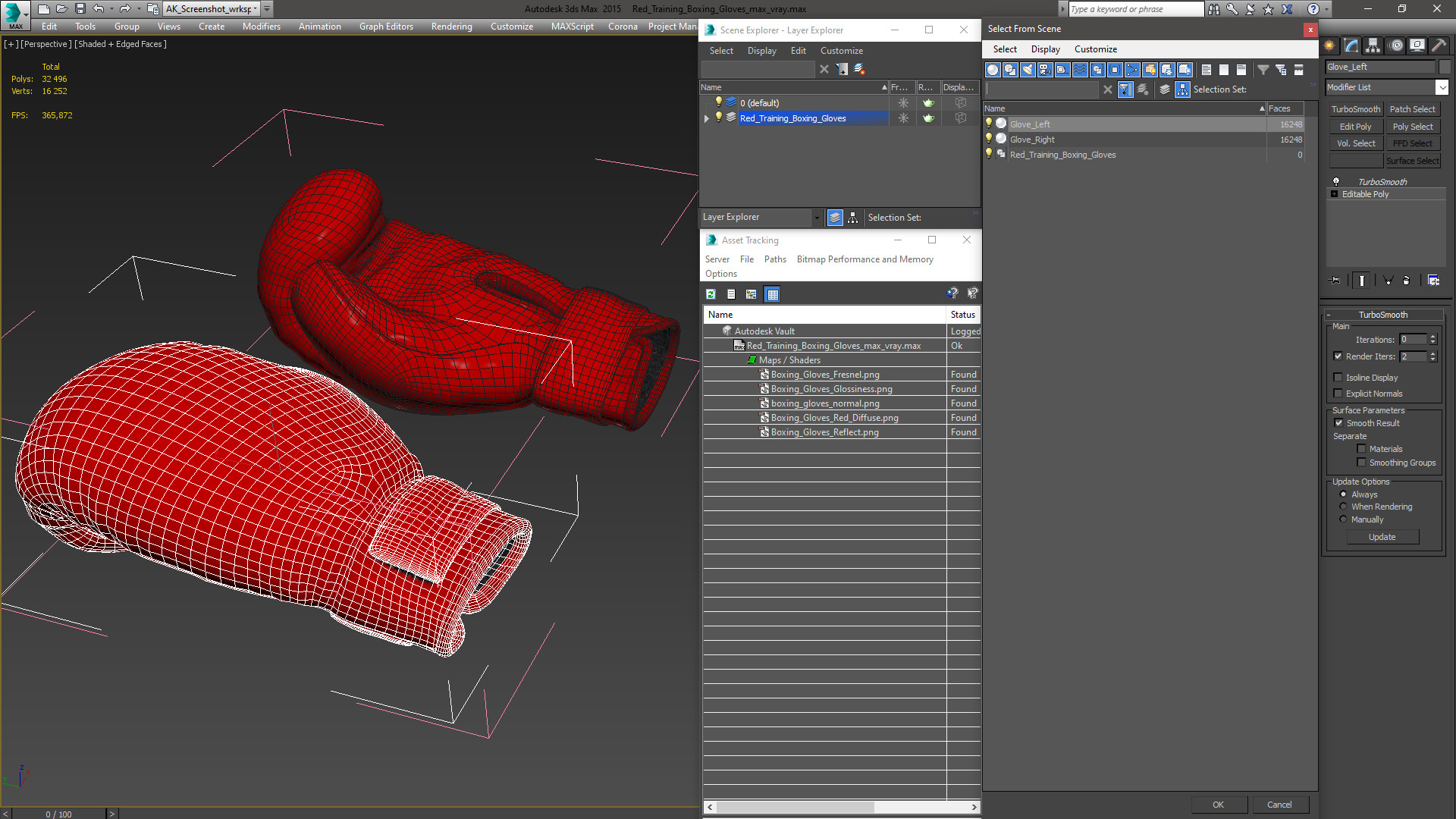1456x819 pixels.
Task: Click Save File floppy icon in title bar
Action: pyautogui.click(x=80, y=9)
